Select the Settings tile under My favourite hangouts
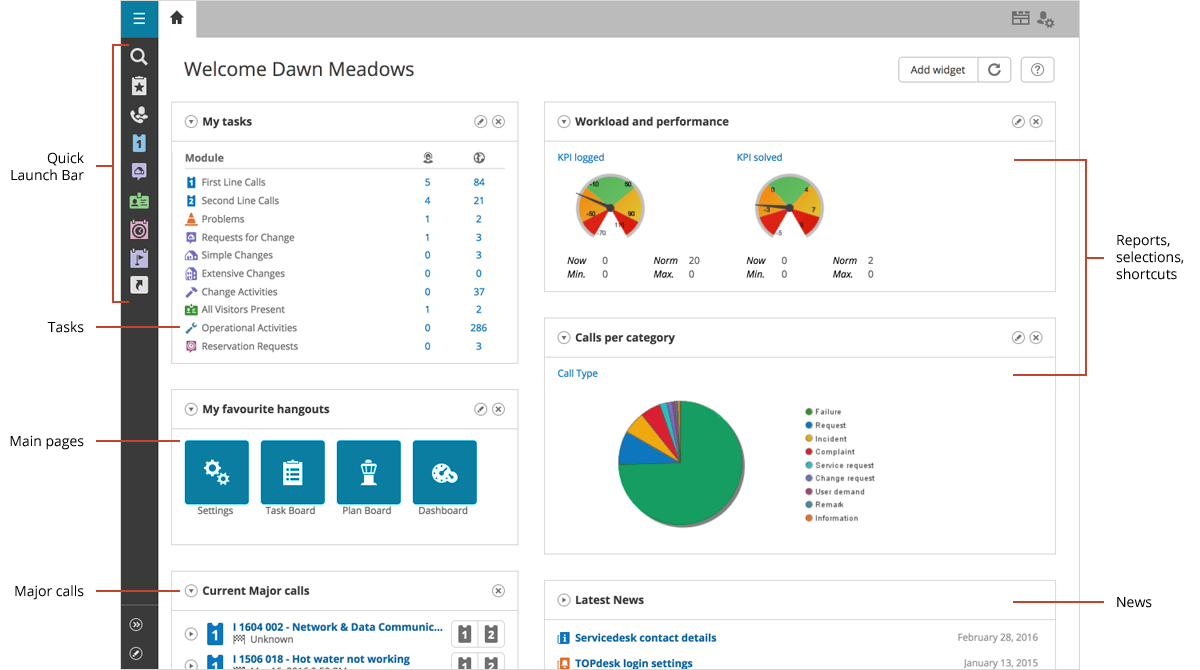 pos(216,471)
